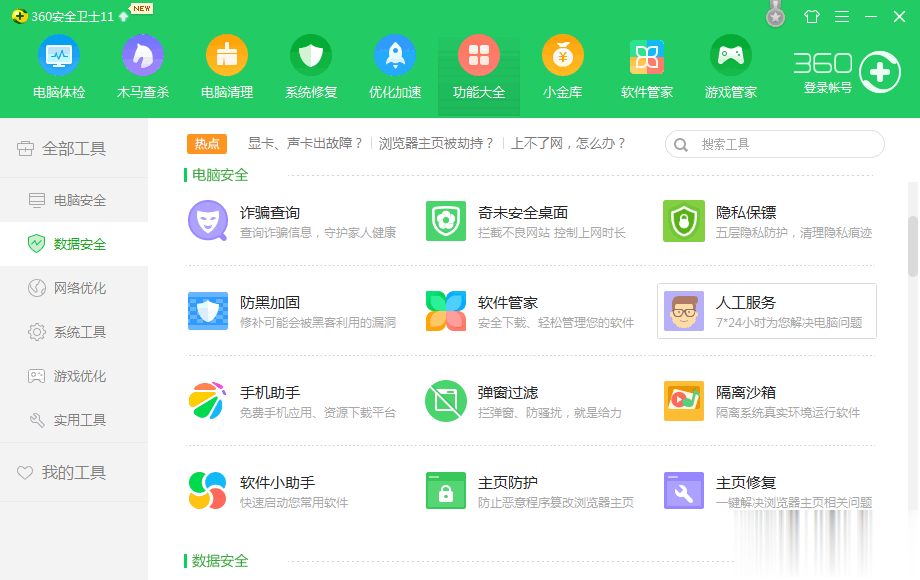Open the main menu hamburger icon
920x580 pixels.
pyautogui.click(x=842, y=16)
